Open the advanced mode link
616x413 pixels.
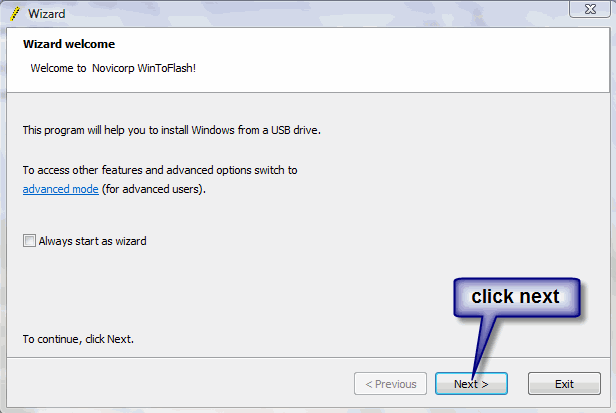[60, 189]
